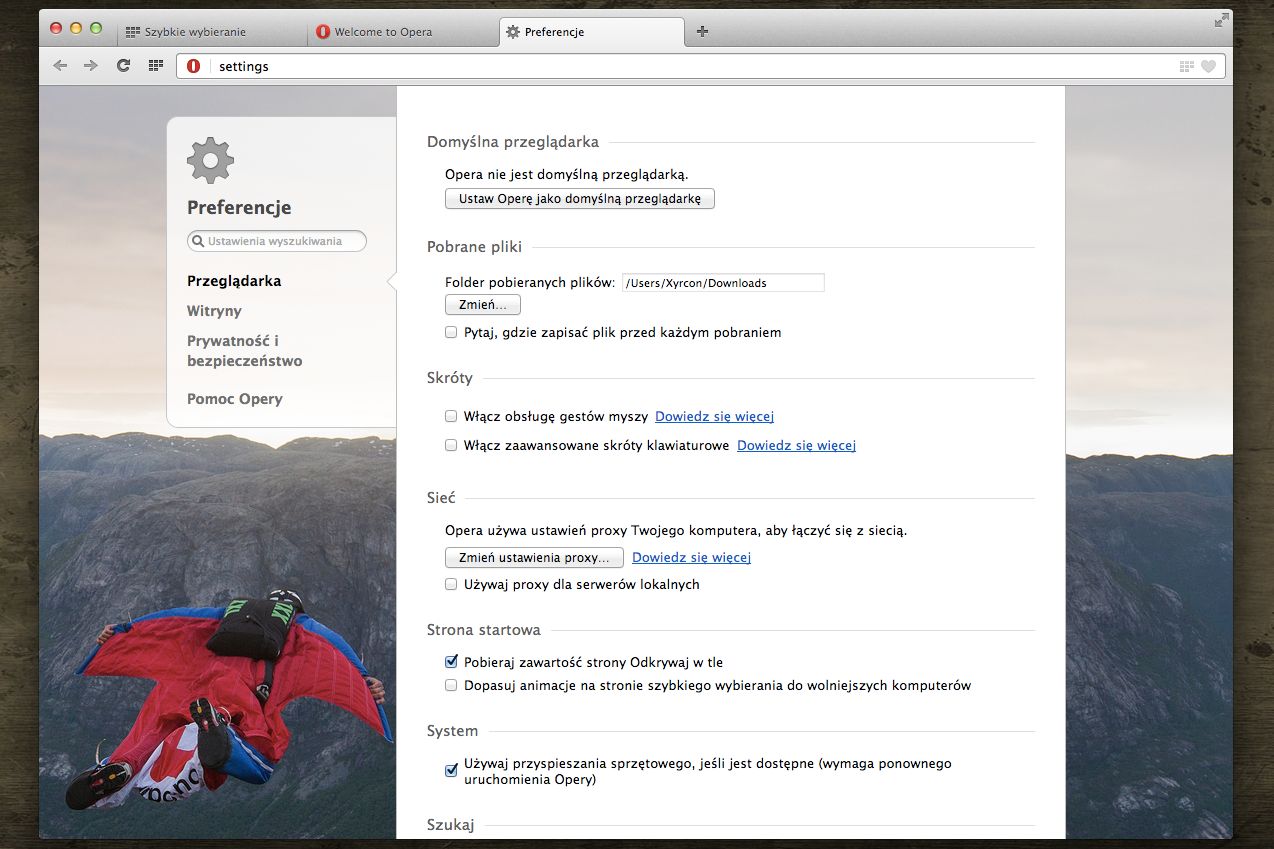Click the Preferencje sidebar title

click(x=239, y=208)
